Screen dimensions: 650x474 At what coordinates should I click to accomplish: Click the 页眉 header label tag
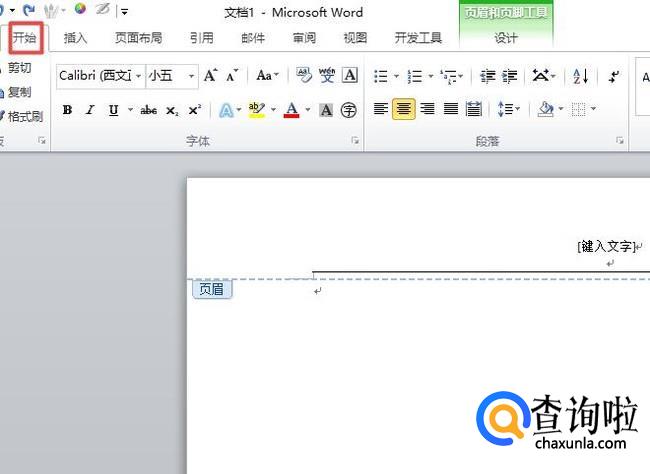(212, 289)
